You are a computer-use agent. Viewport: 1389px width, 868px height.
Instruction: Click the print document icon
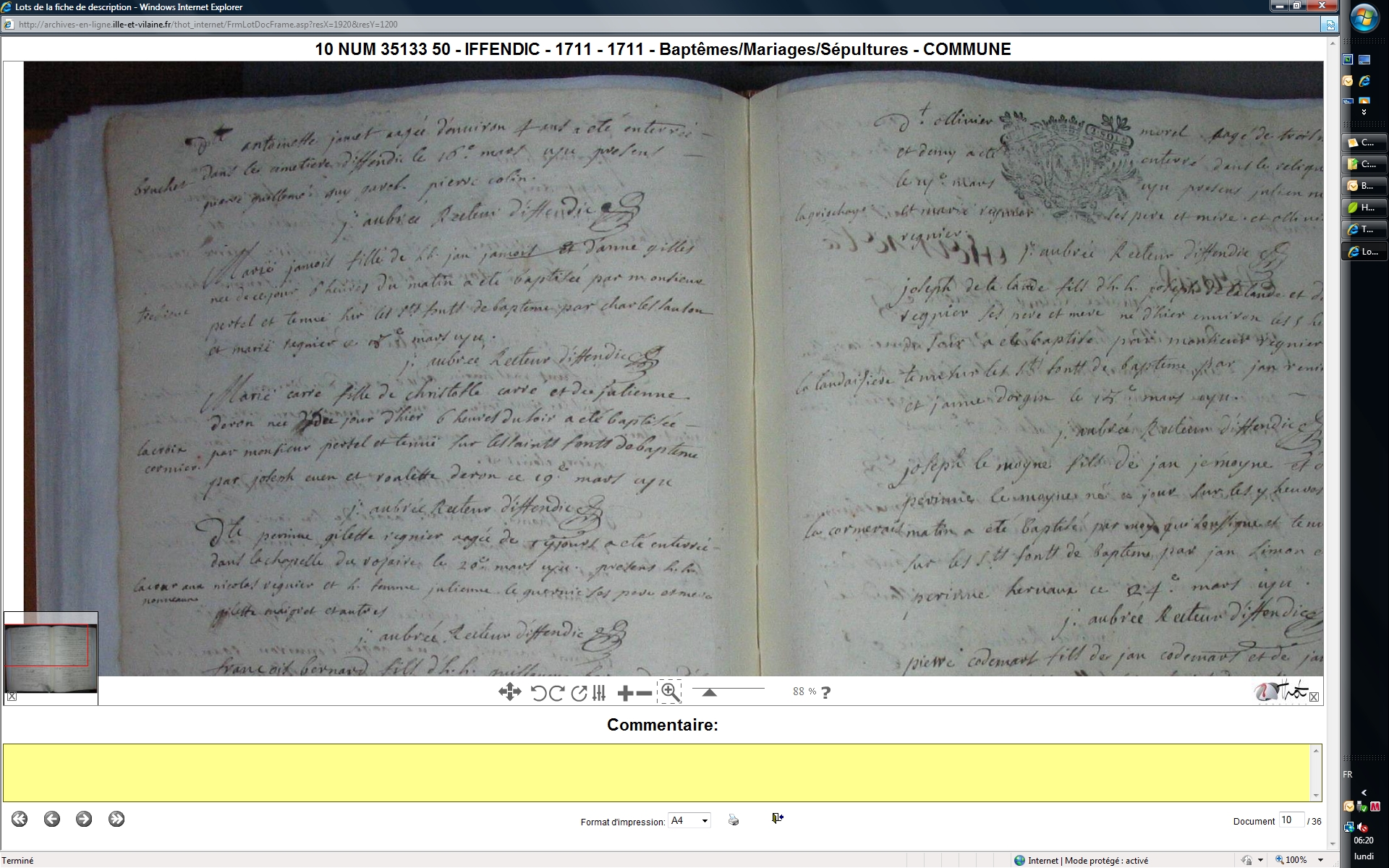tap(733, 820)
